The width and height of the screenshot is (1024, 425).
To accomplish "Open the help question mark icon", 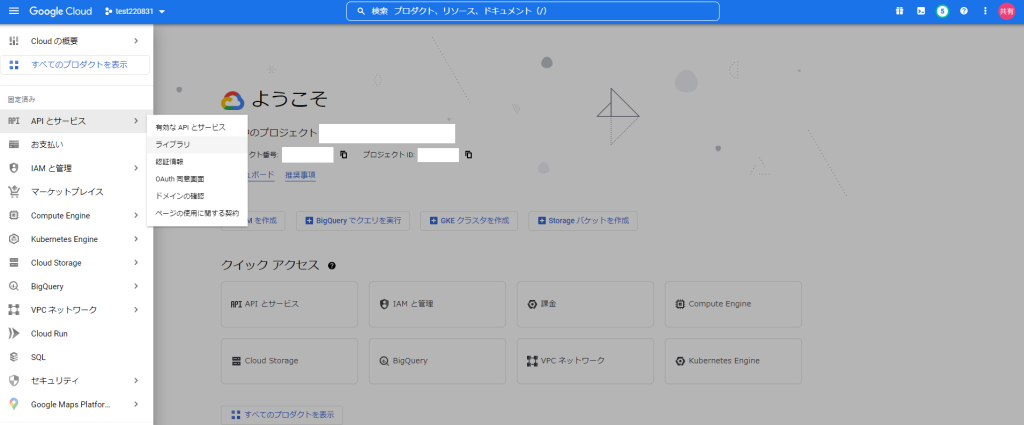I will [964, 11].
